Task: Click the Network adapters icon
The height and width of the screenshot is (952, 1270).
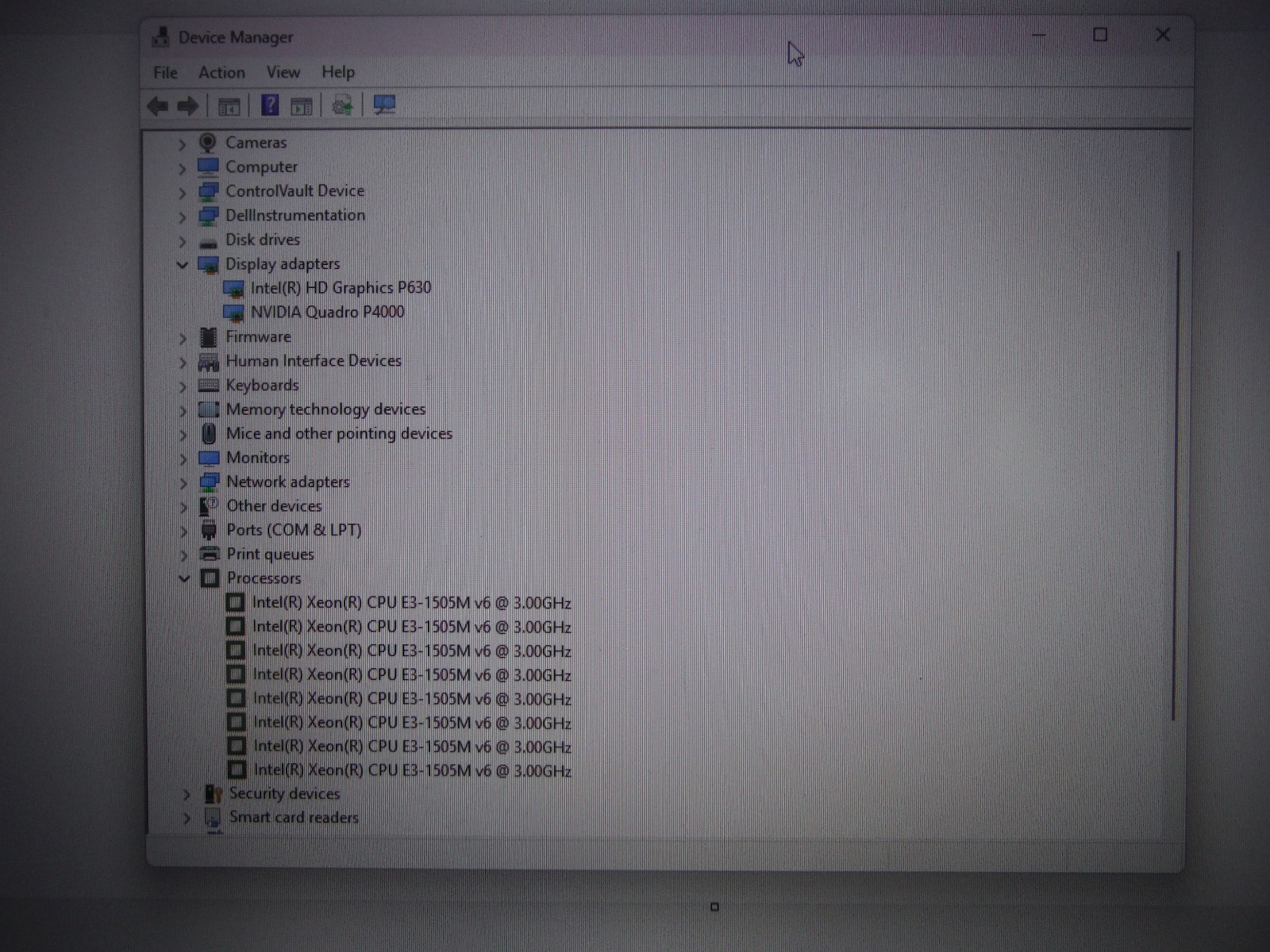Action: (210, 482)
